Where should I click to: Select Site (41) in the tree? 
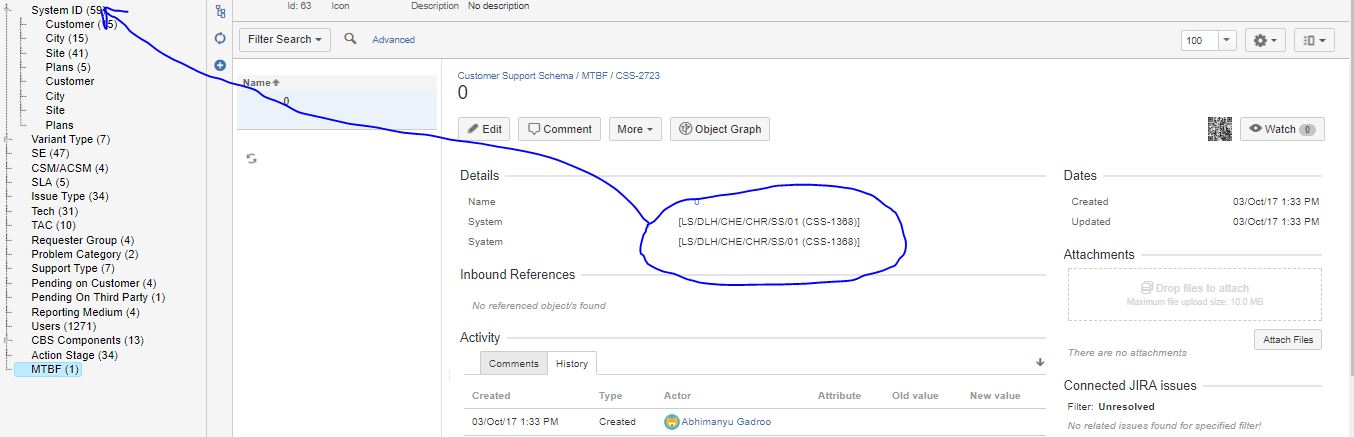click(67, 53)
